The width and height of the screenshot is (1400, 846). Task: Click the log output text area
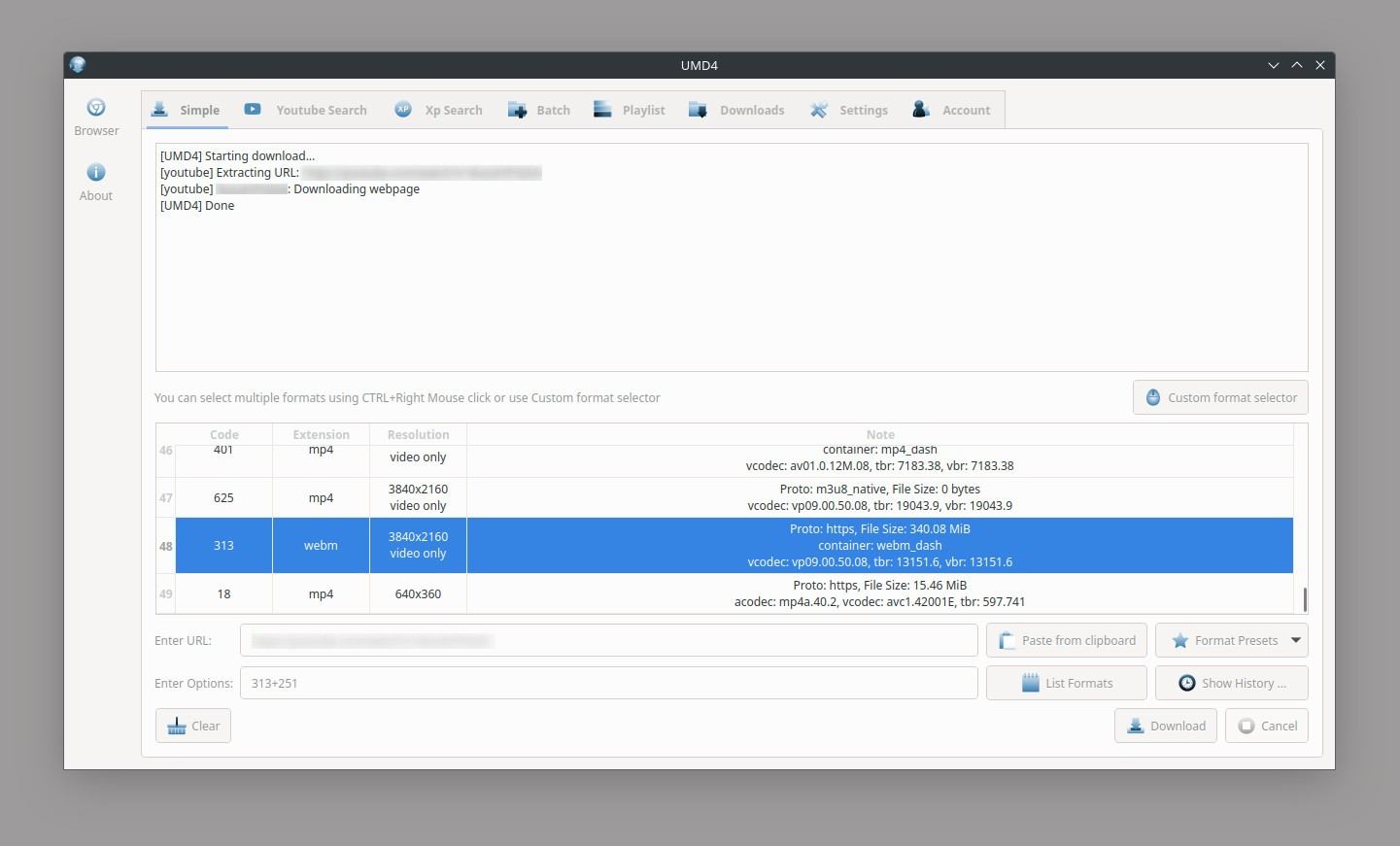pos(732,257)
